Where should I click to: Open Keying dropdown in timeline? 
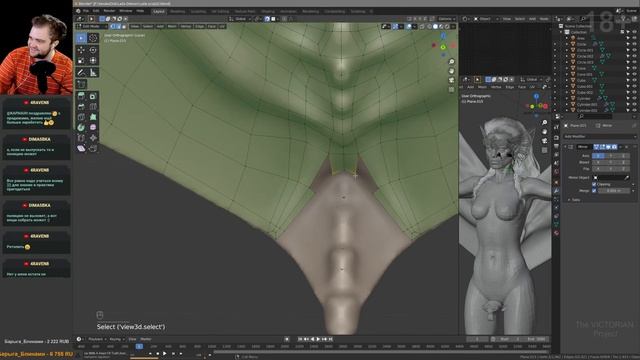tap(116, 339)
